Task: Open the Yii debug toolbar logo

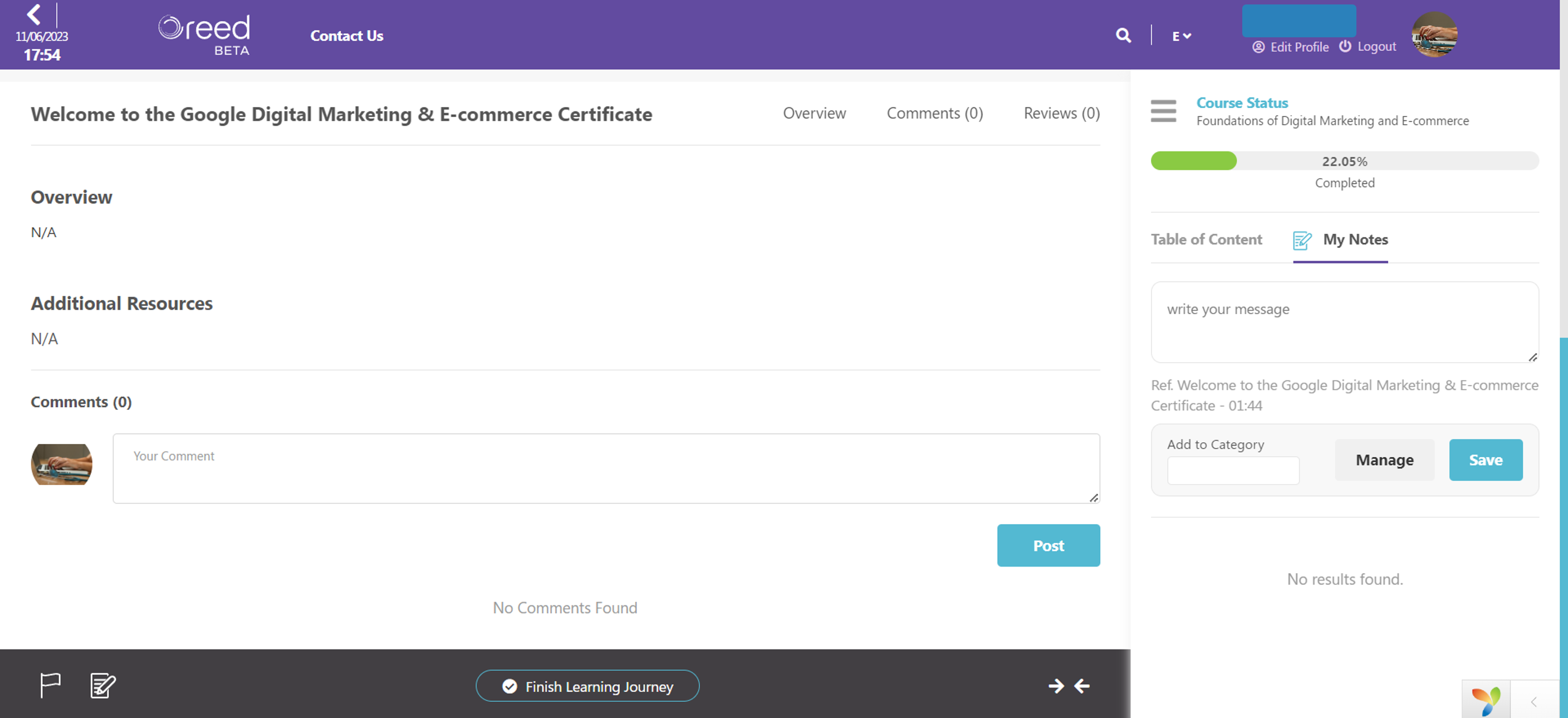Action: coord(1485,700)
